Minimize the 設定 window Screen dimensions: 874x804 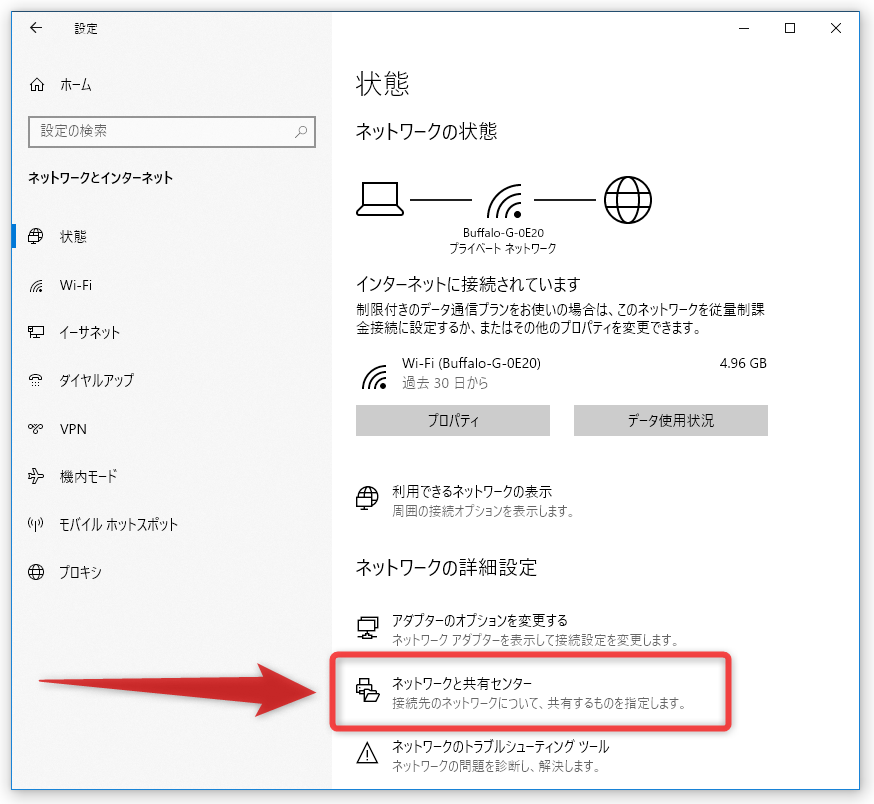(744, 28)
